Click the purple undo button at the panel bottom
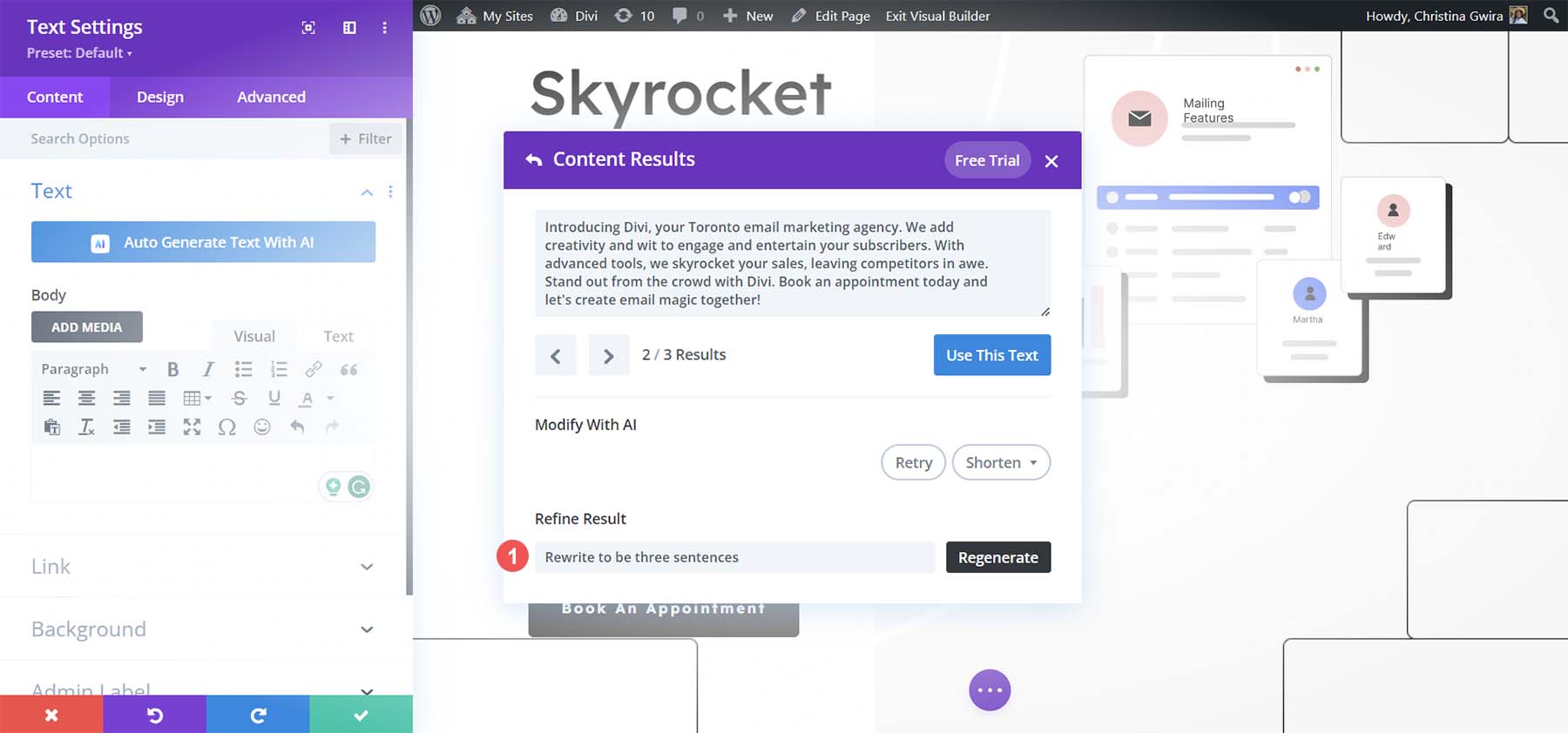 [x=154, y=715]
